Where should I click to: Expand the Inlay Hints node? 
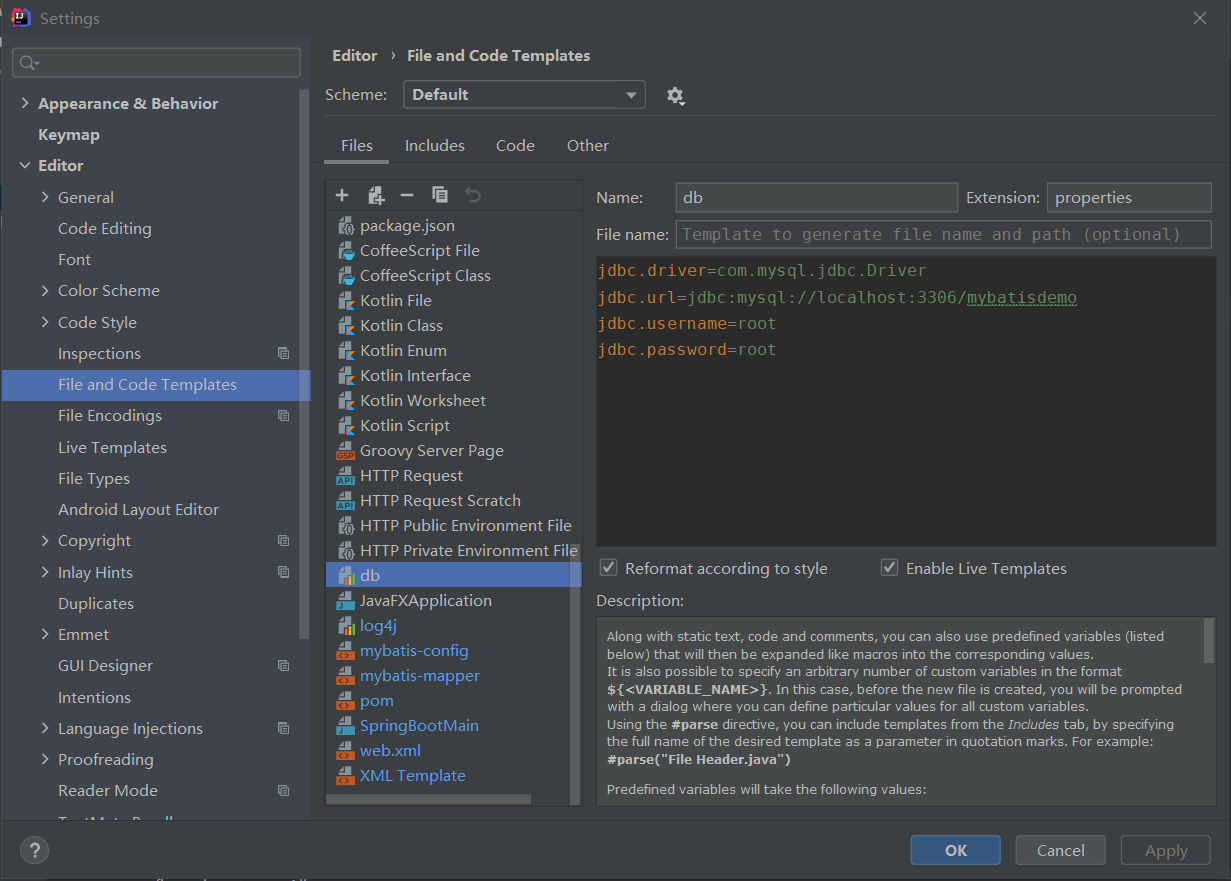coord(45,572)
